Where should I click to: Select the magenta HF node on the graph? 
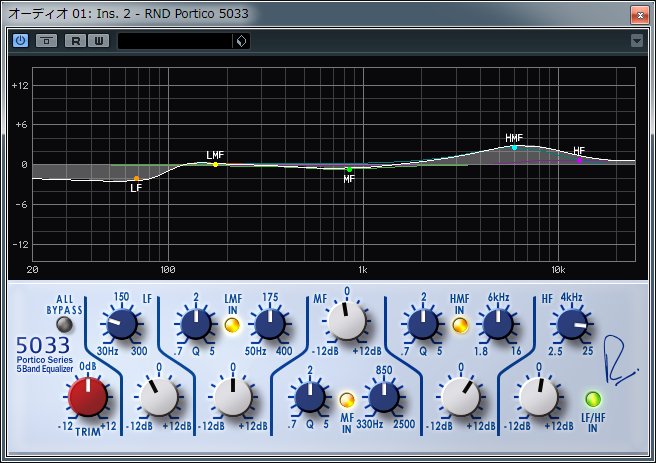(579, 160)
